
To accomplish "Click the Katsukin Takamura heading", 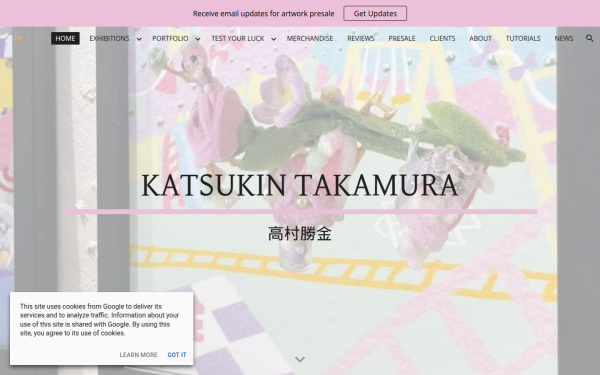I will click(x=300, y=185).
